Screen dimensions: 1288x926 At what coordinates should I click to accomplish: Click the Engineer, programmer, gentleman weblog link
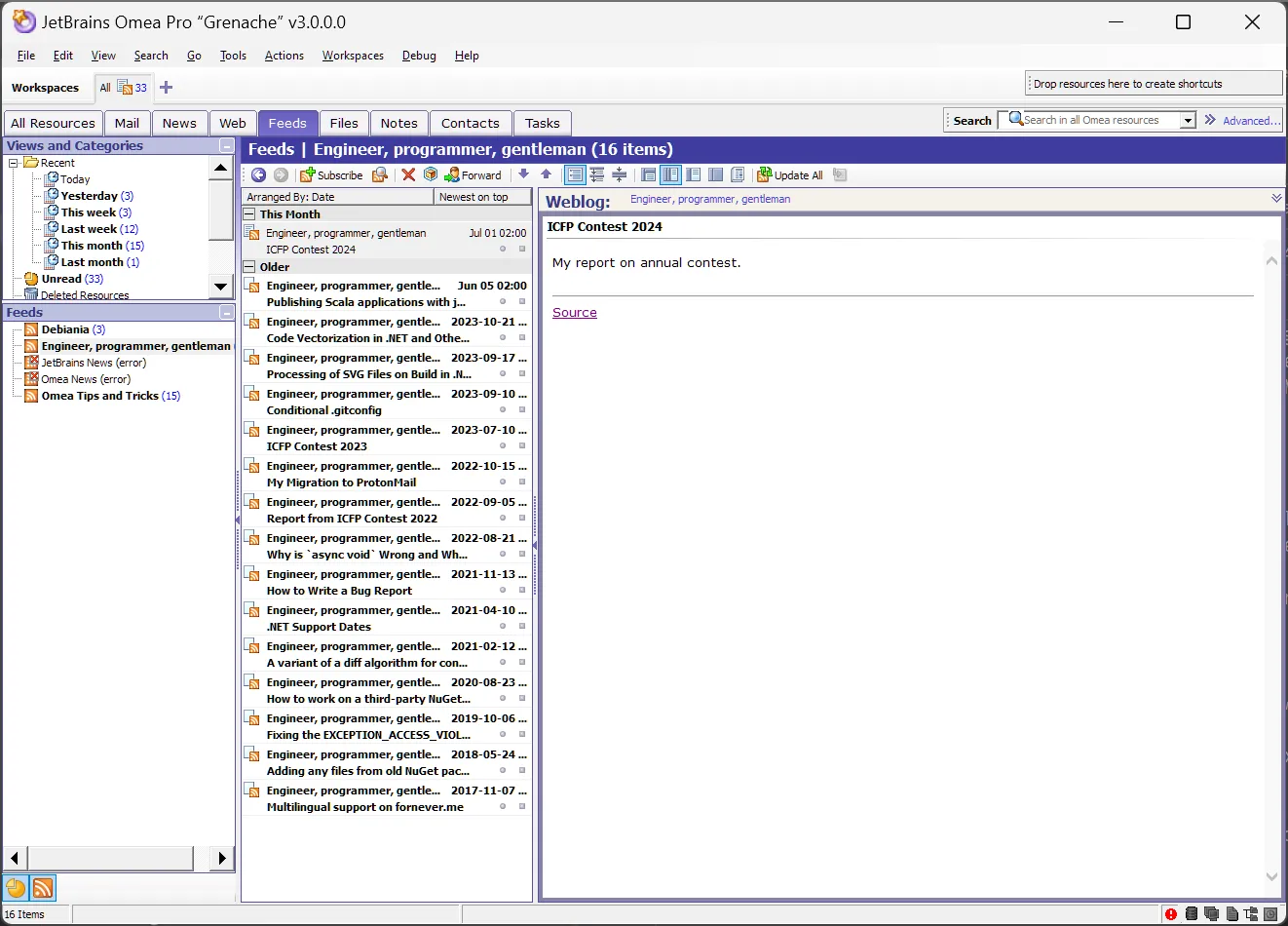coord(710,199)
